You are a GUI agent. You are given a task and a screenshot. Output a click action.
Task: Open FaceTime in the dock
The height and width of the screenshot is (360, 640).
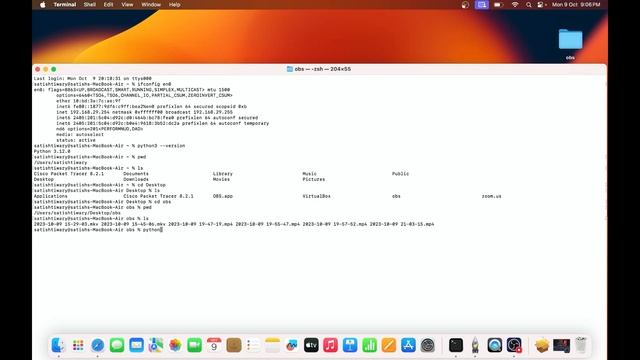pos(194,345)
